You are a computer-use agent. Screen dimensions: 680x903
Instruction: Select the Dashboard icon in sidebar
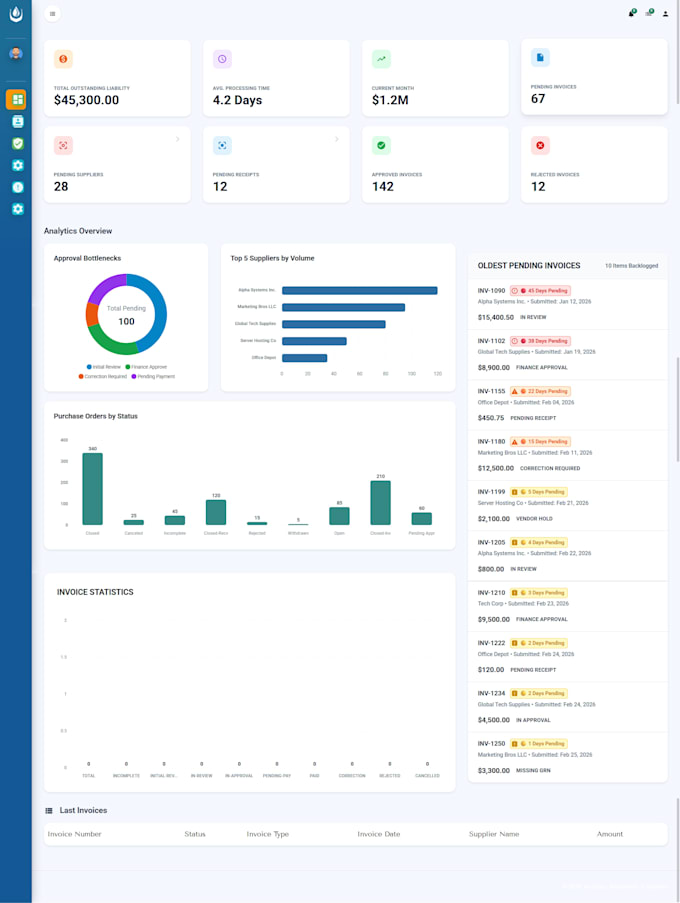pyautogui.click(x=16, y=99)
